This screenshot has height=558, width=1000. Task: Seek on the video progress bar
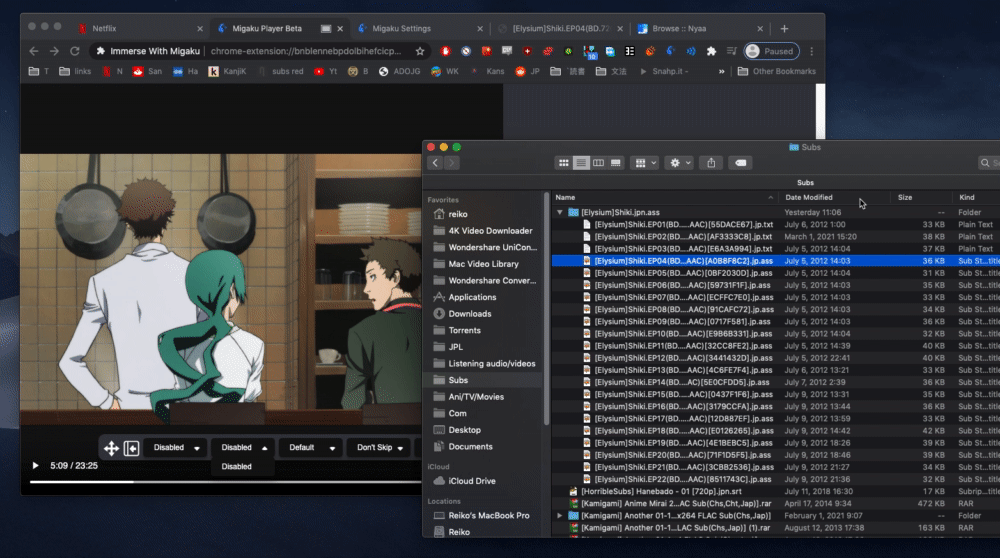(x=200, y=481)
